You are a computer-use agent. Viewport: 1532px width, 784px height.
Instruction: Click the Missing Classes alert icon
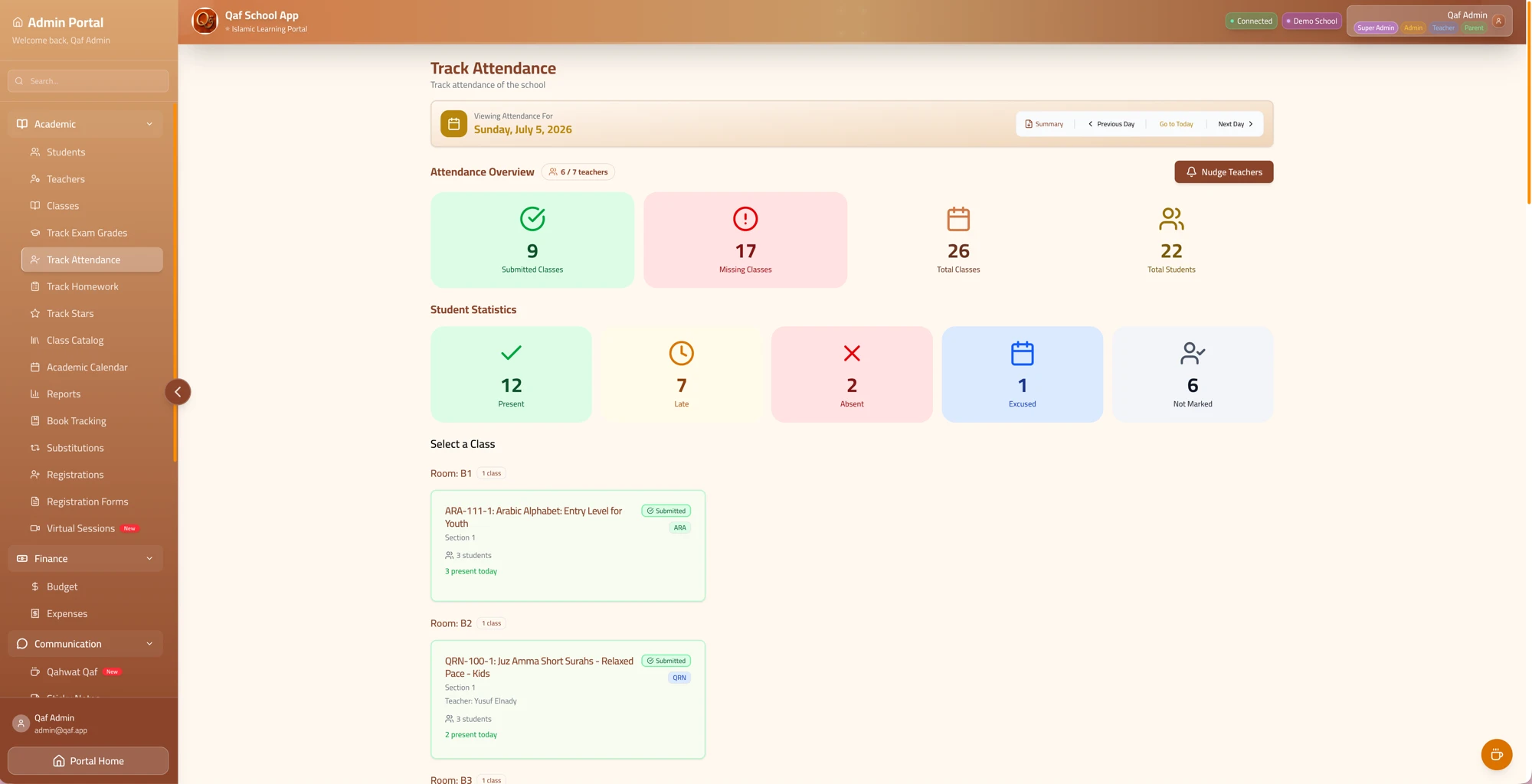coord(745,219)
